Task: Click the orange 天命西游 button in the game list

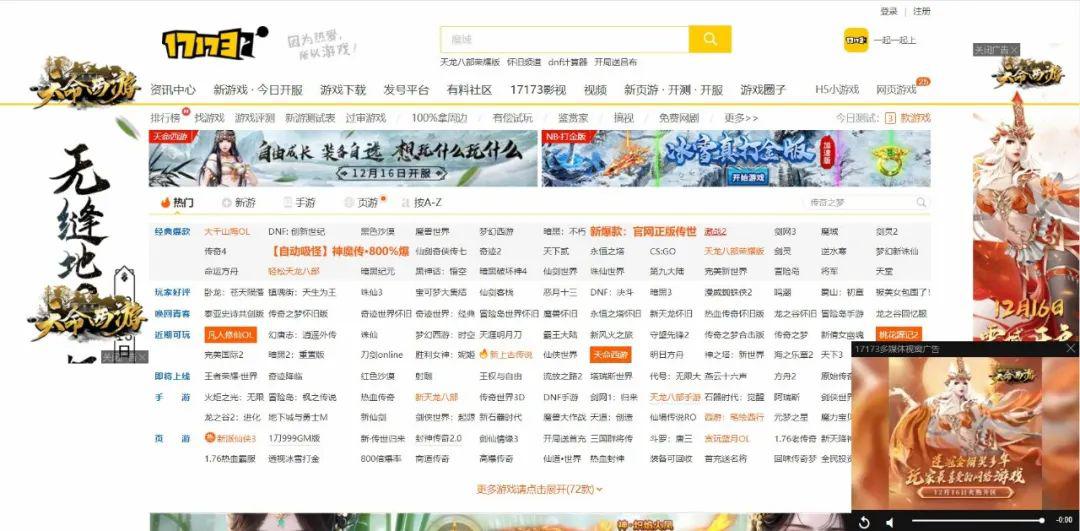Action: click(610, 355)
